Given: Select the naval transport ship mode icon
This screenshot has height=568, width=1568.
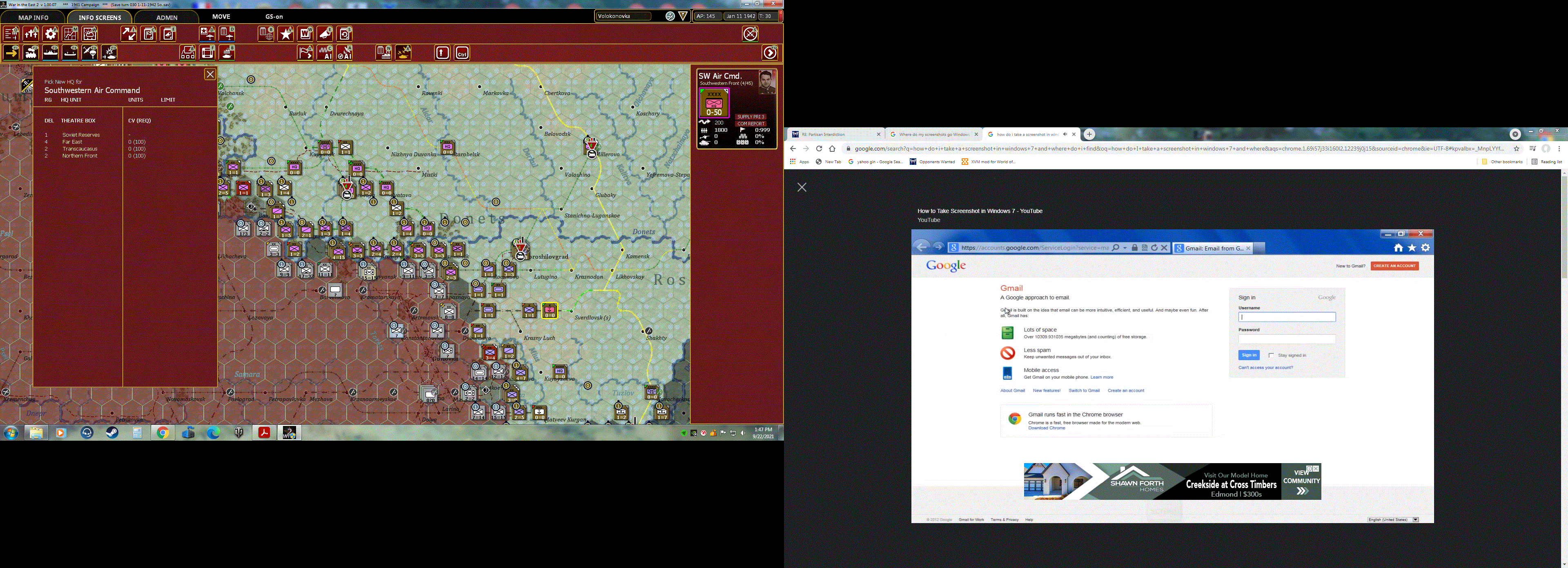Looking at the screenshot, I should pos(51,53).
